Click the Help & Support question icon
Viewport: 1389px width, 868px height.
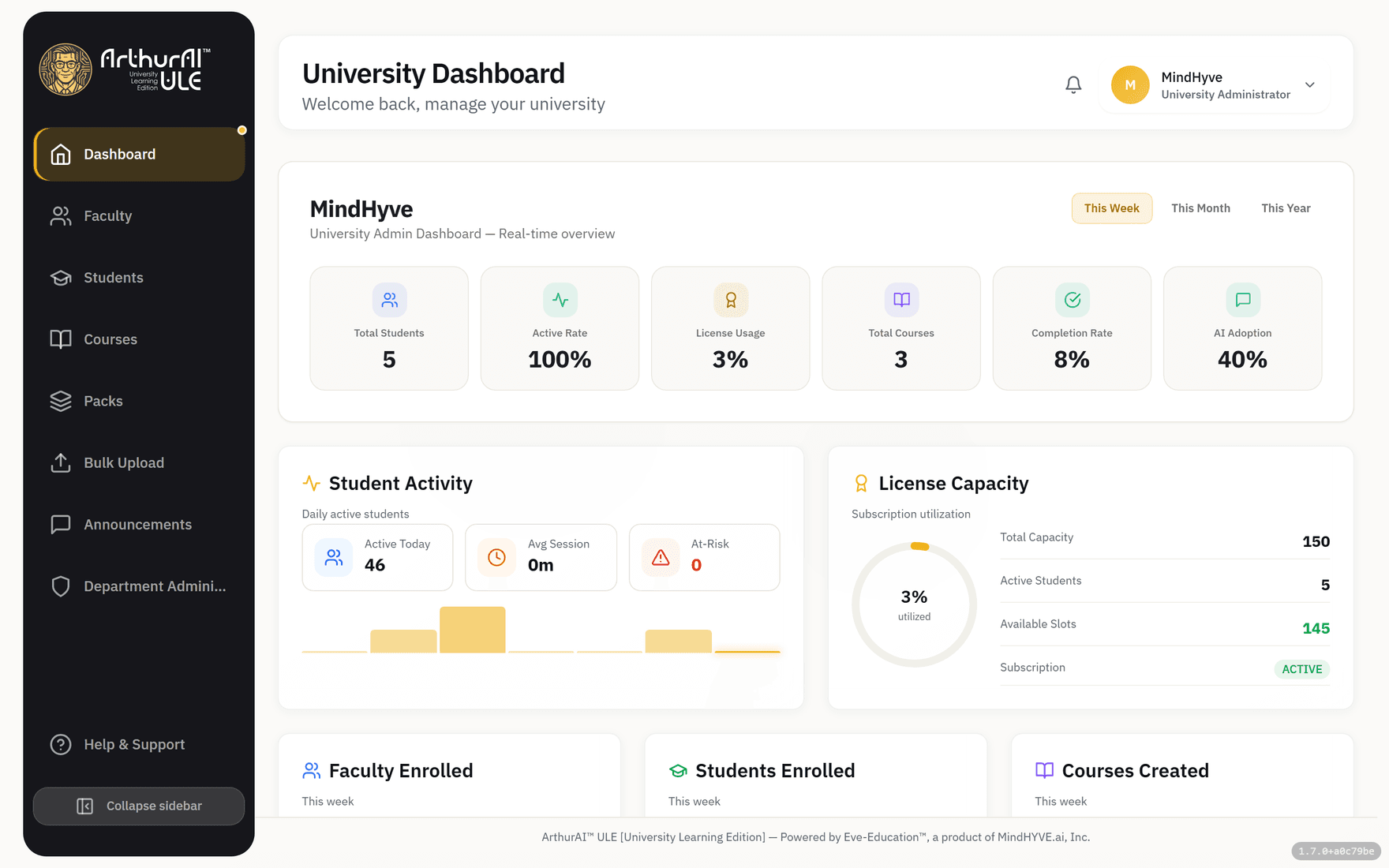coord(61,744)
